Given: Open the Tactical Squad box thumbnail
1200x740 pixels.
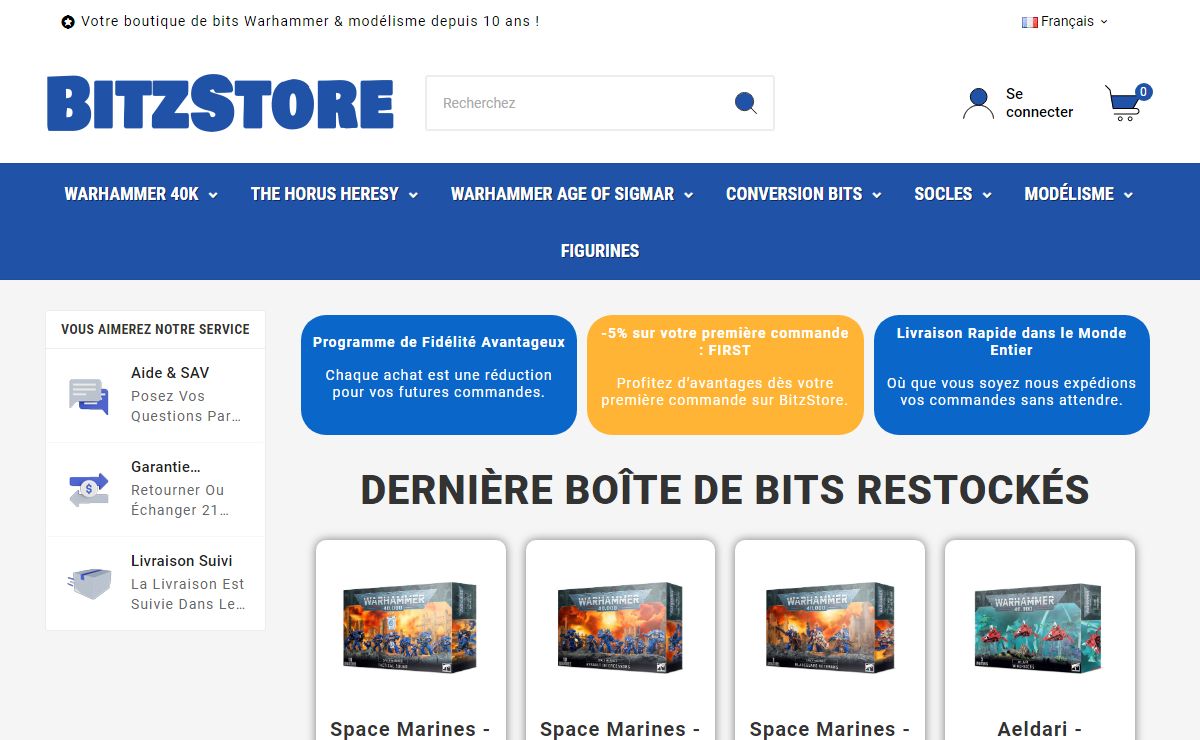Looking at the screenshot, I should coord(411,626).
